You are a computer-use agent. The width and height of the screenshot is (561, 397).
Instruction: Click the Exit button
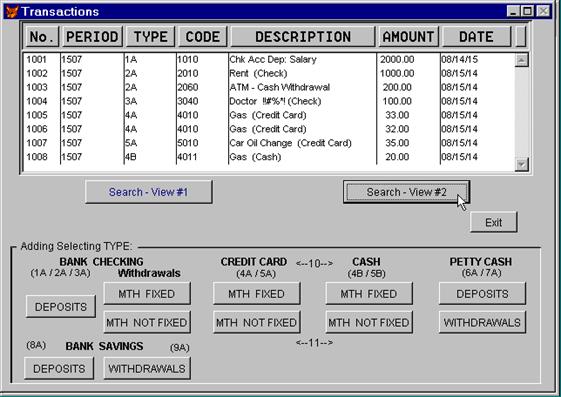point(493,222)
